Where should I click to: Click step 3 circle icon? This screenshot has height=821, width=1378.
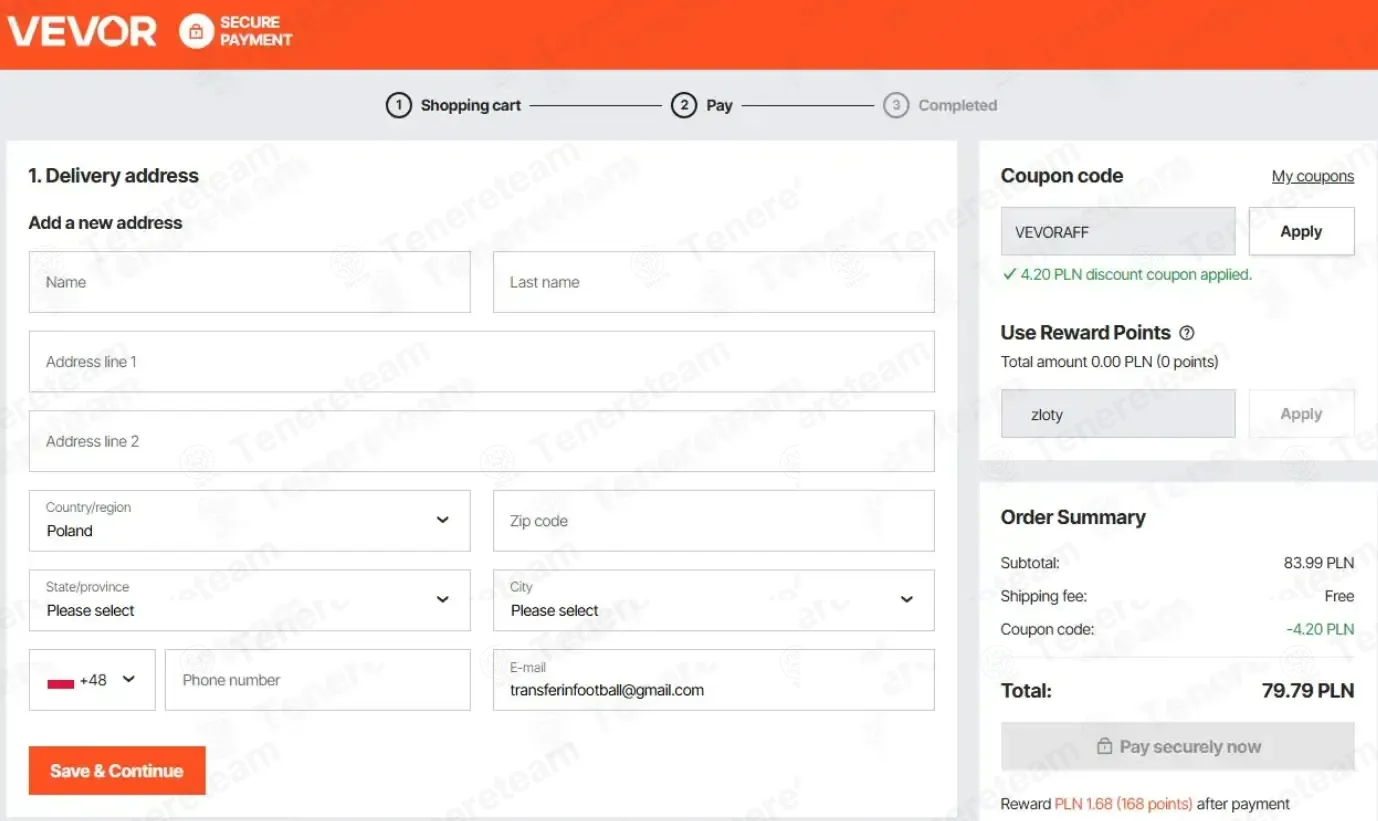896,105
